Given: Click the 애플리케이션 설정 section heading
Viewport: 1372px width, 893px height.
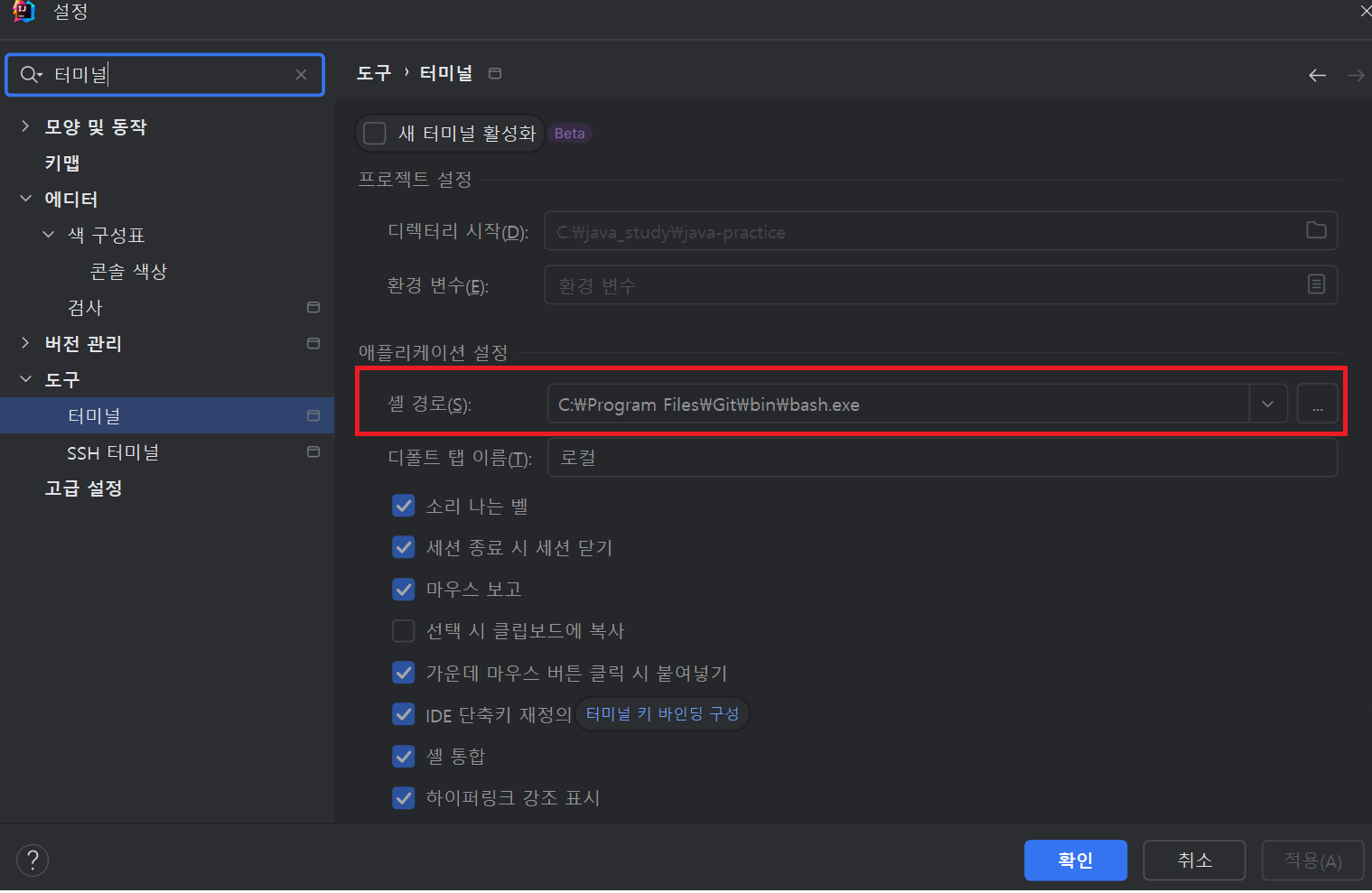Looking at the screenshot, I should 433,352.
